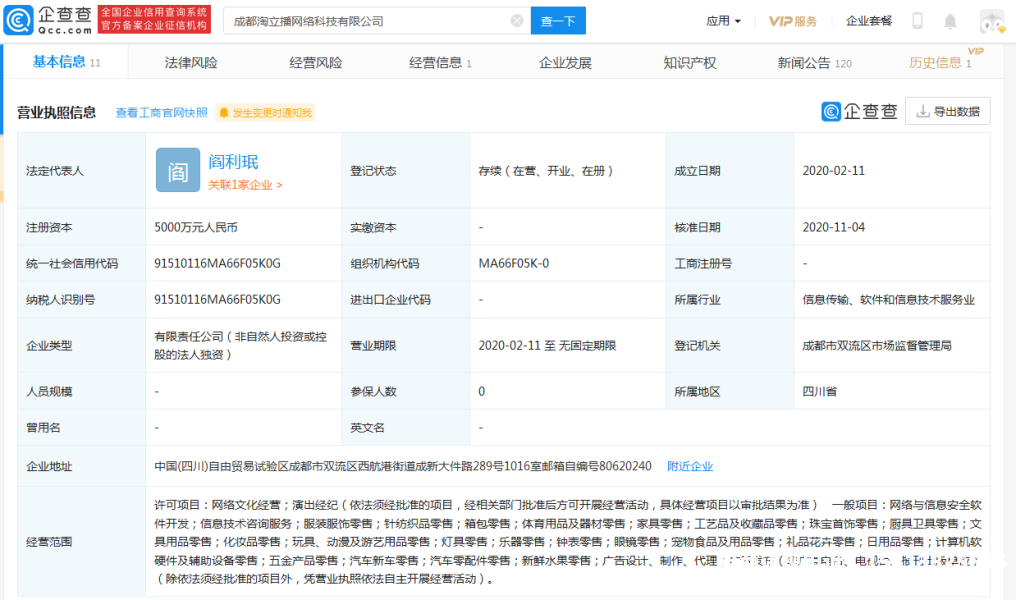Click the 导出数据 export button
Screen dimensions: 1016x600
947,111
